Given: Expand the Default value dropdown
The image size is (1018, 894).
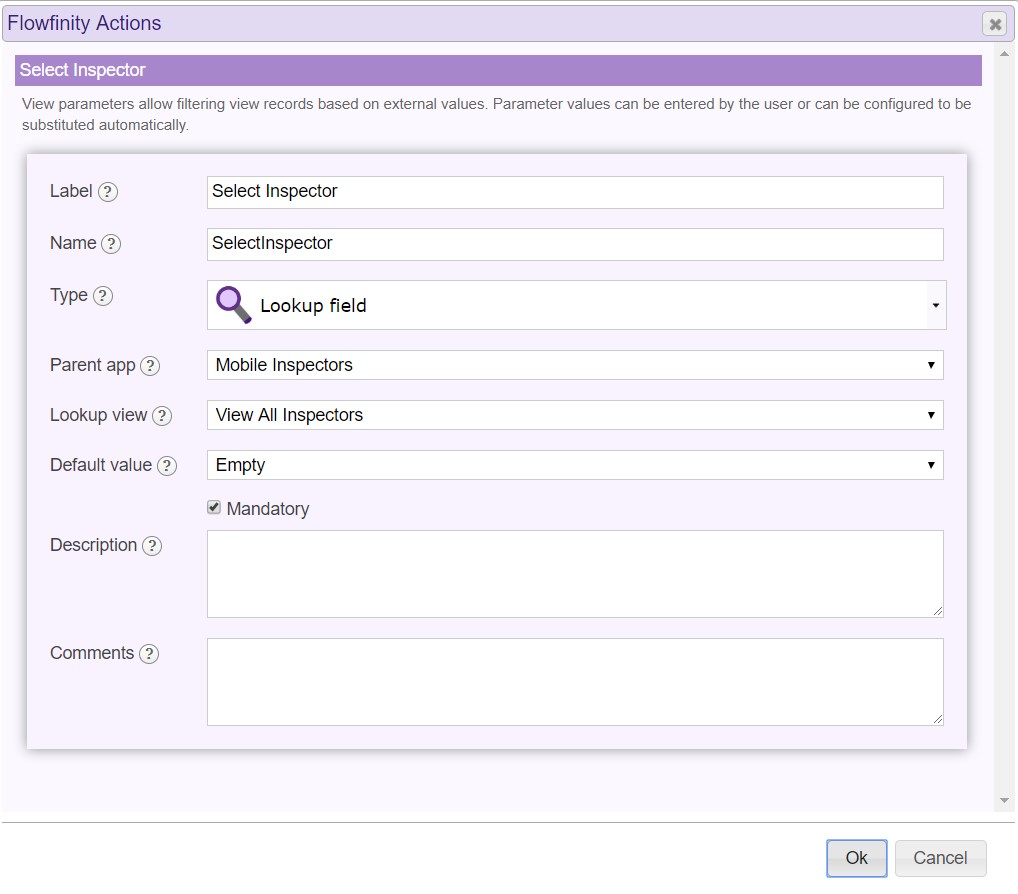Looking at the screenshot, I should (x=575, y=465).
